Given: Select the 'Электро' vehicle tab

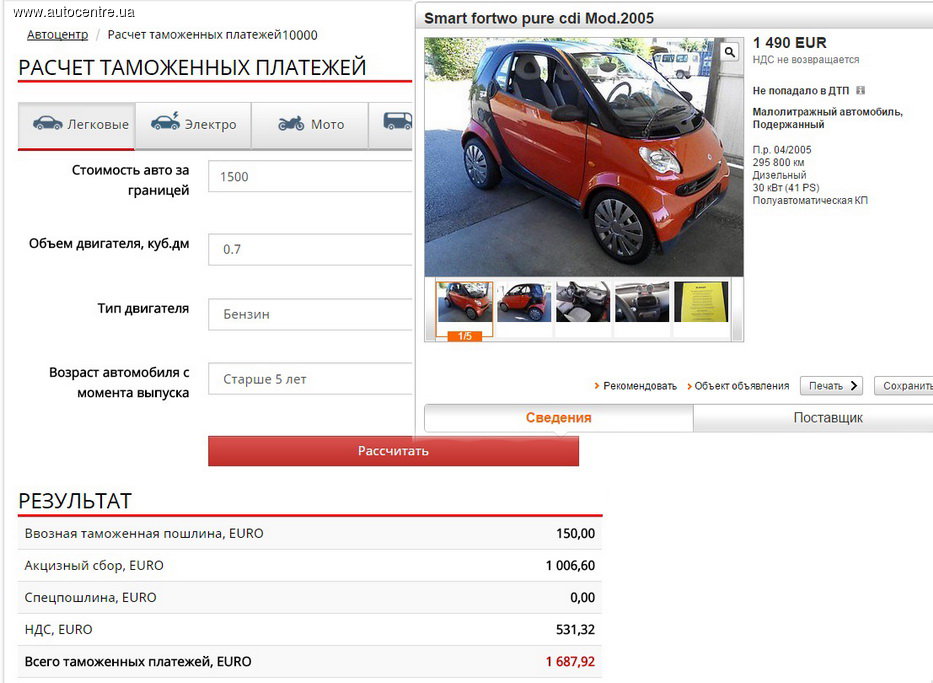Looking at the screenshot, I should pyautogui.click(x=193, y=125).
